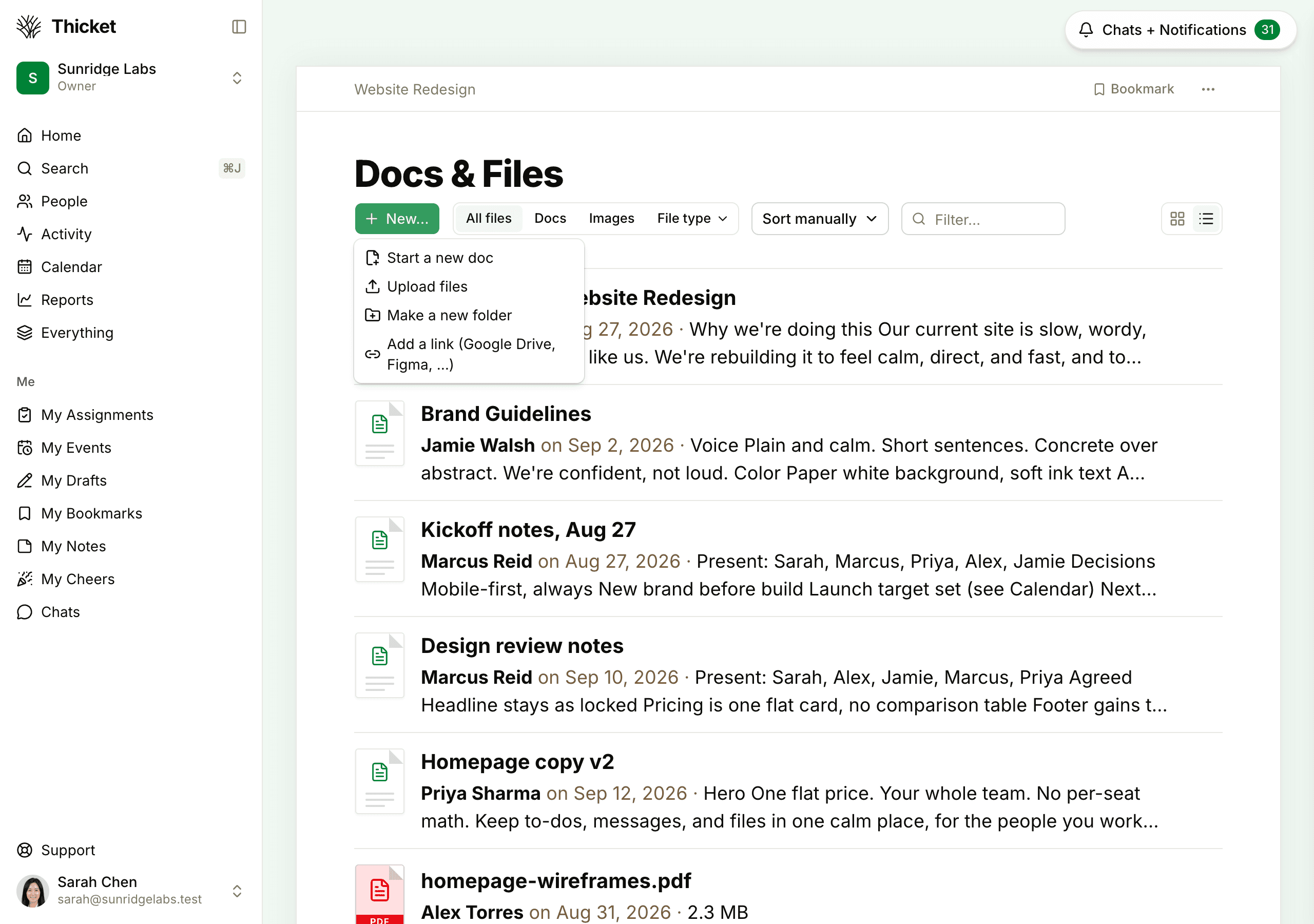
Task: Switch to the Docs tab
Action: pyautogui.click(x=550, y=218)
